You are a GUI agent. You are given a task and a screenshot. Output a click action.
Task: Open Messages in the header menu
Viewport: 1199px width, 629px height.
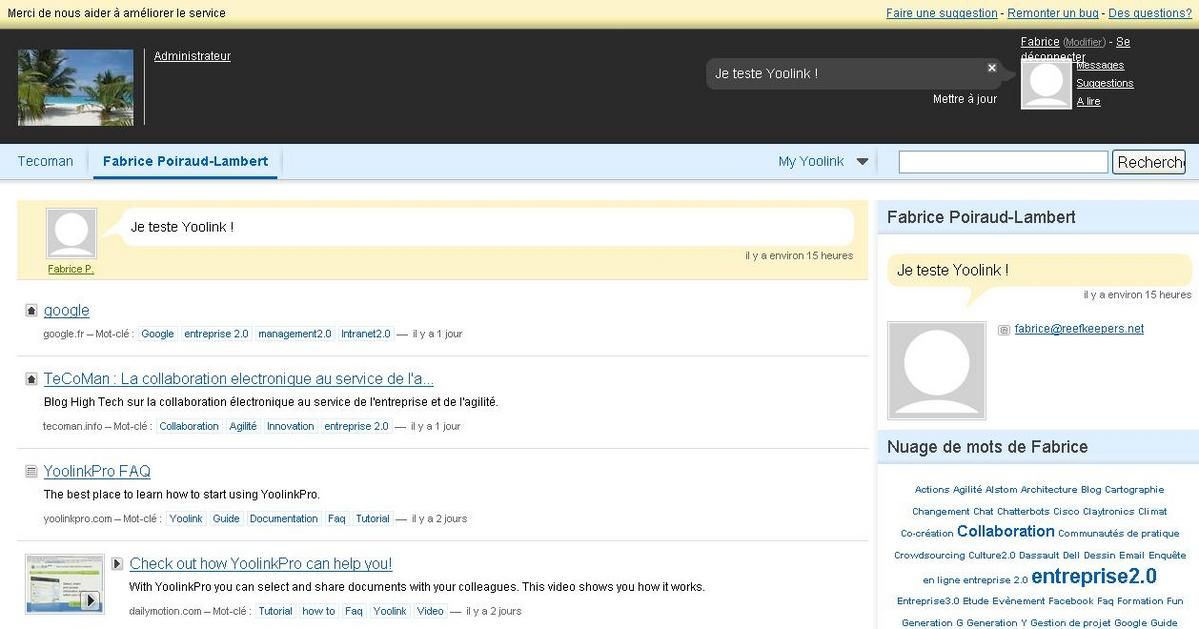(x=1100, y=66)
